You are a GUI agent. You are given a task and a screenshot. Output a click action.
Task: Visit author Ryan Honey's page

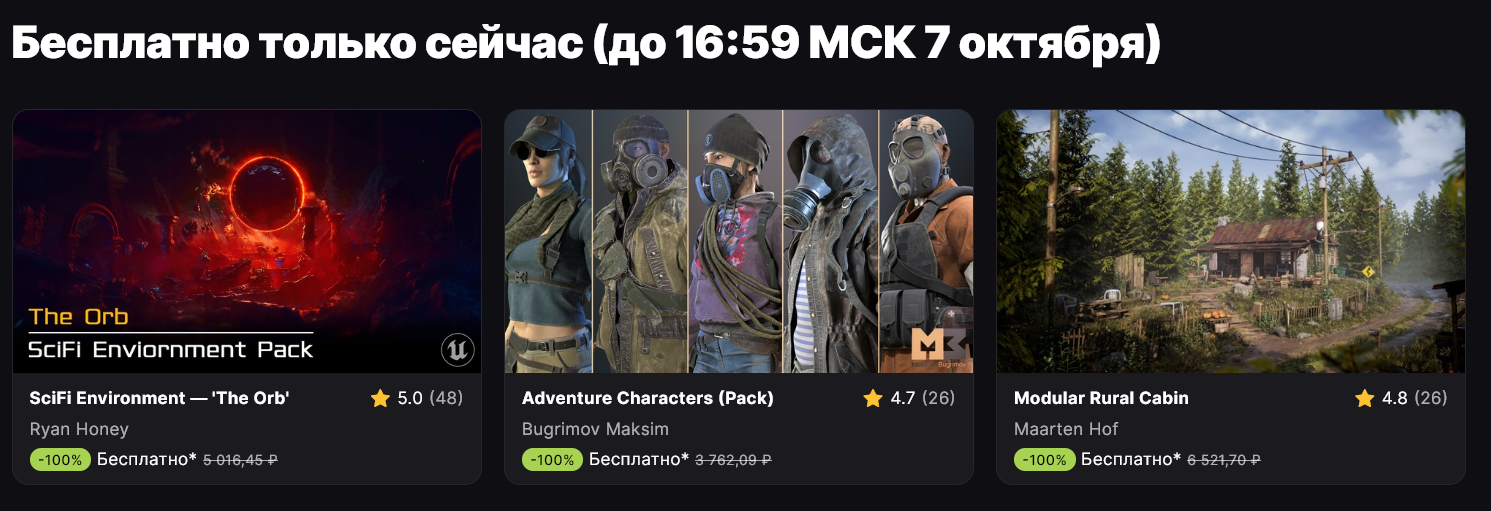79,429
